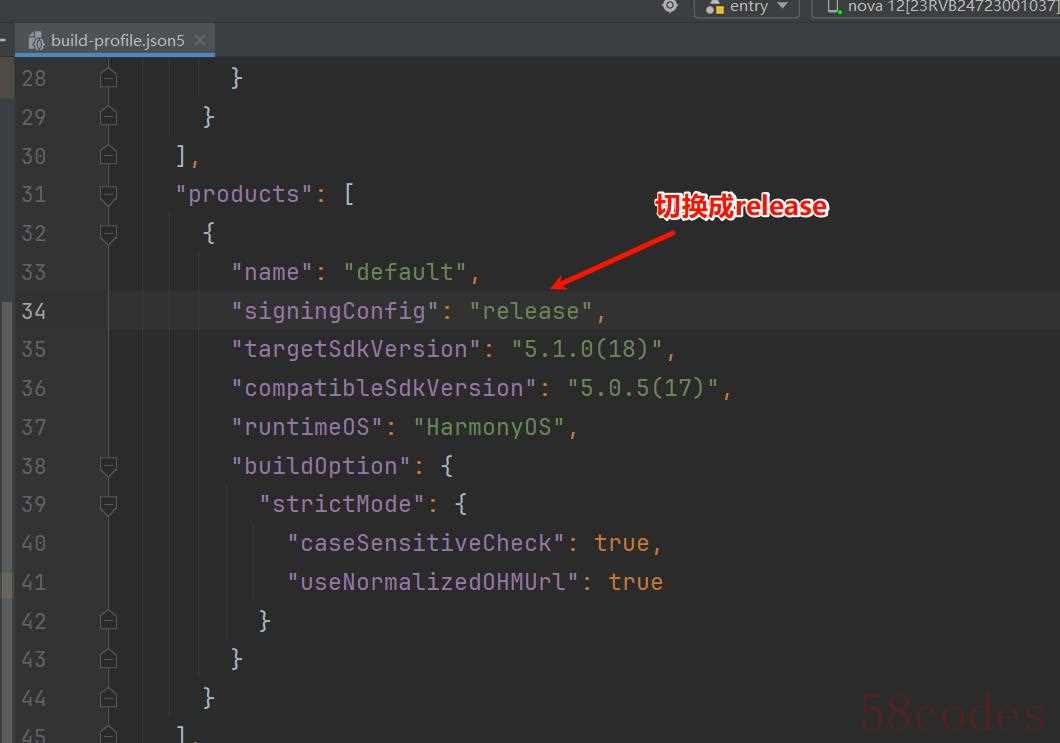1060x743 pixels.
Task: Click the settings gear icon in toolbar
Action: [x=669, y=6]
